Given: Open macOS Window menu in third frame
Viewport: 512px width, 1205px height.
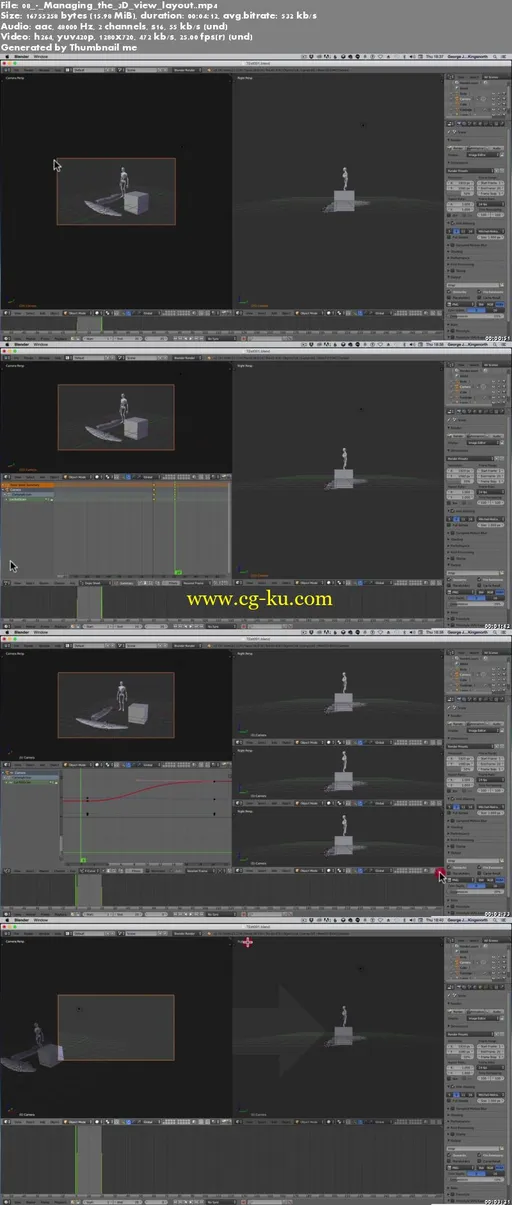Looking at the screenshot, I should pyautogui.click(x=41, y=632).
